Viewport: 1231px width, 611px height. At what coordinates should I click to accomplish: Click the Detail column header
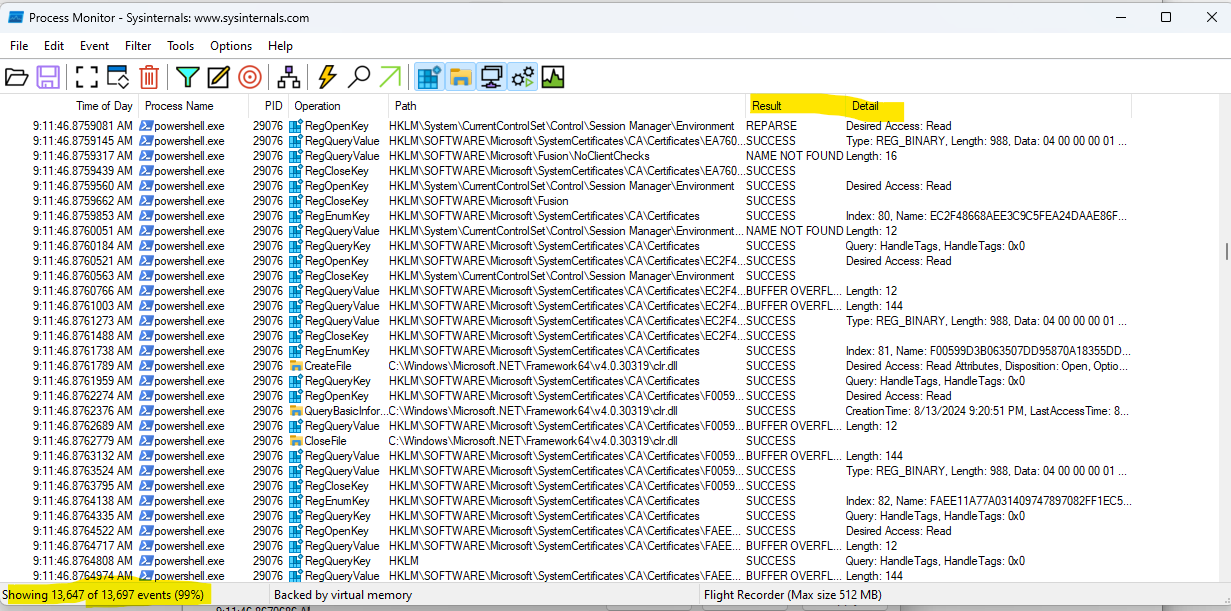click(x=866, y=105)
